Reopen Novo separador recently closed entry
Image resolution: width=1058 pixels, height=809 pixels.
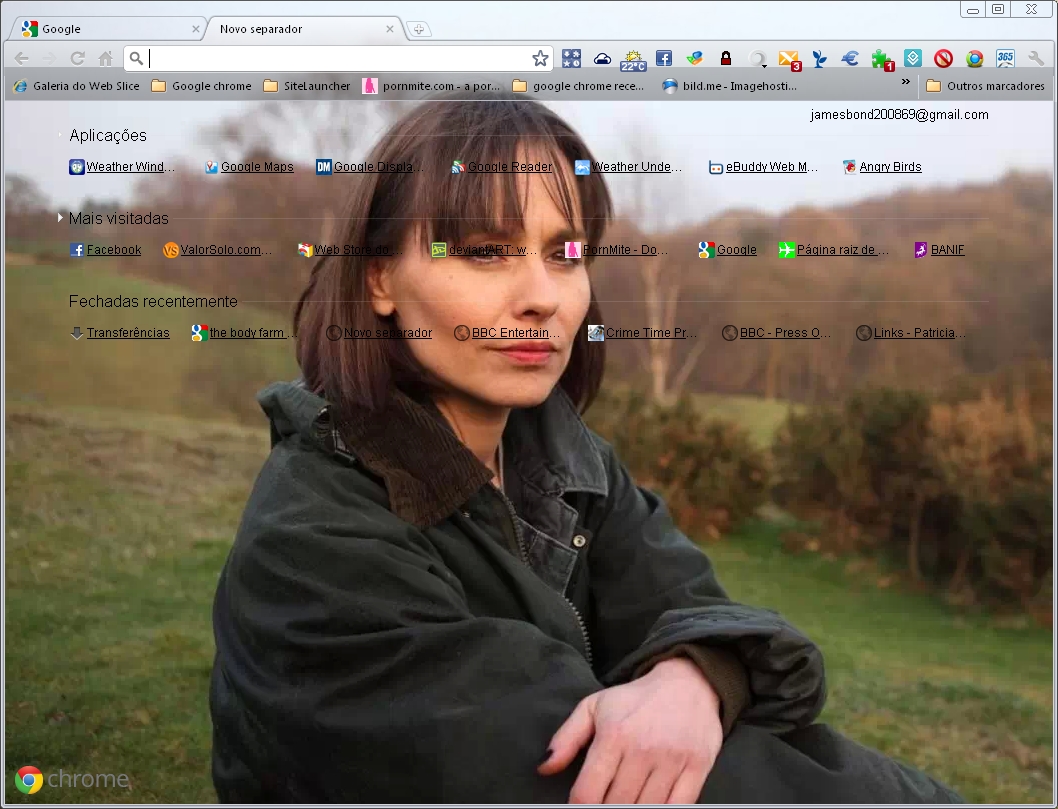click(x=379, y=333)
